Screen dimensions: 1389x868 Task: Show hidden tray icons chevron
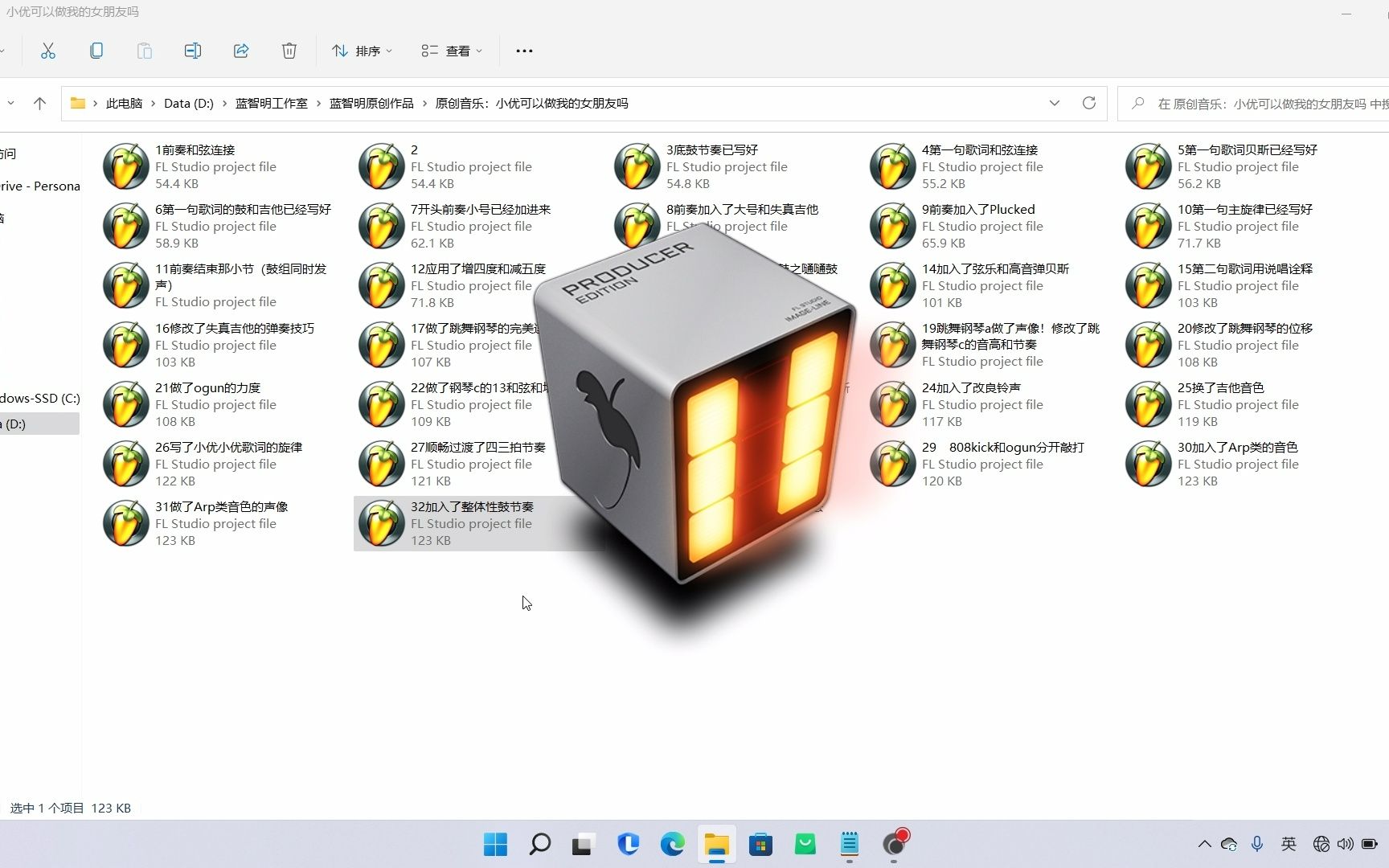click(1204, 844)
